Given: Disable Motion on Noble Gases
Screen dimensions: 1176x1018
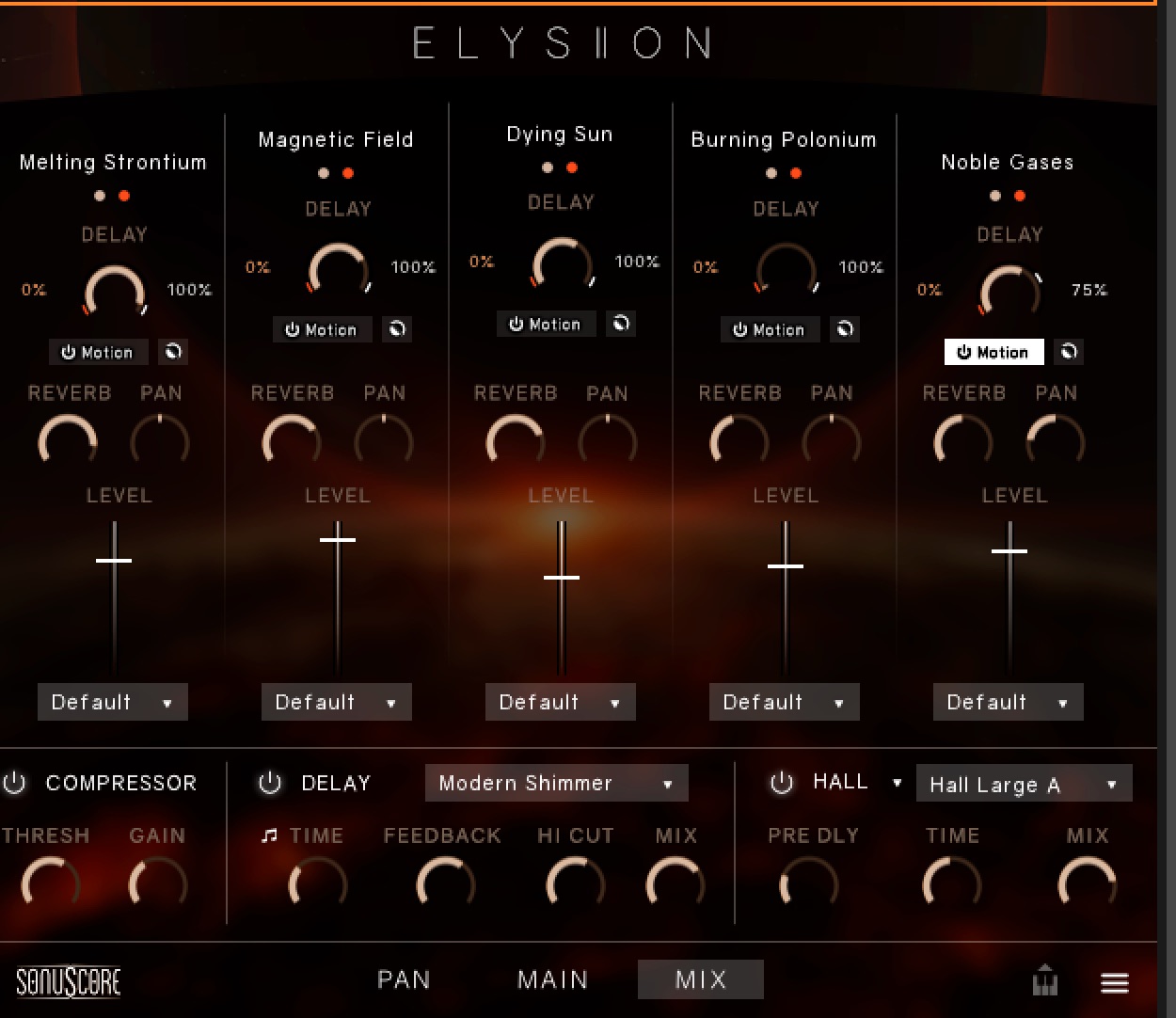Looking at the screenshot, I should pos(993,352).
